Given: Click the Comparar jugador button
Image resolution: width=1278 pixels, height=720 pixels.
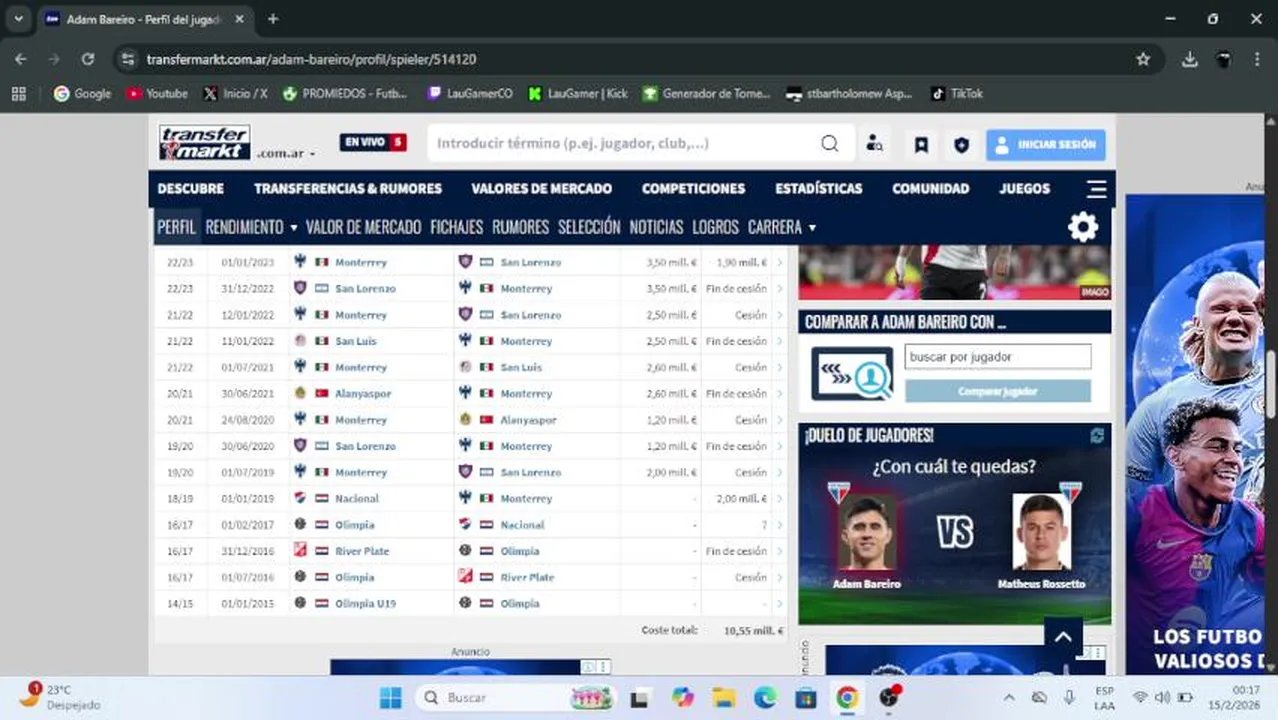Looking at the screenshot, I should tap(998, 391).
